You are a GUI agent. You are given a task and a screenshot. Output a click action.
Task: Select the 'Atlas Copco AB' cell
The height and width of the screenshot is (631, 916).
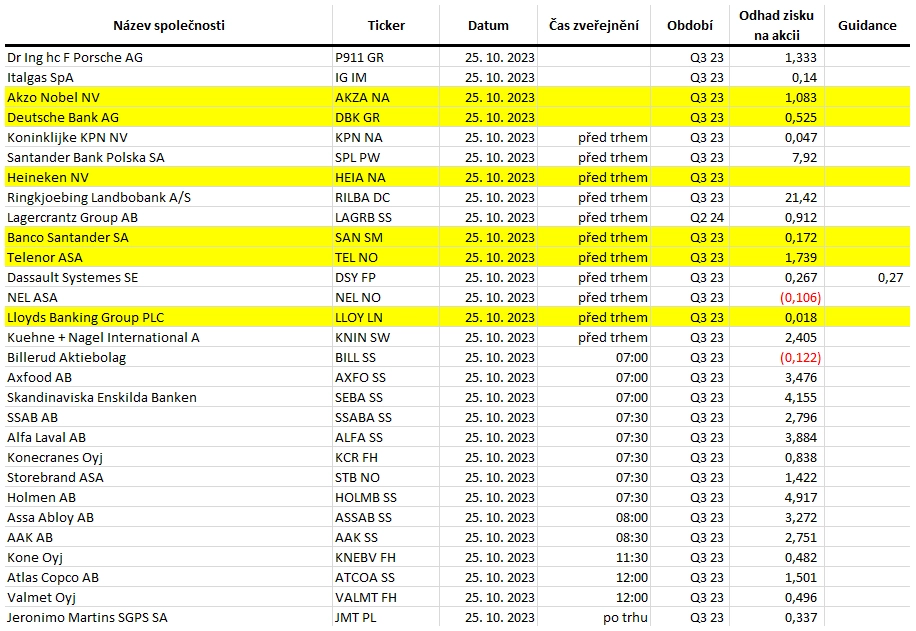coord(169,577)
